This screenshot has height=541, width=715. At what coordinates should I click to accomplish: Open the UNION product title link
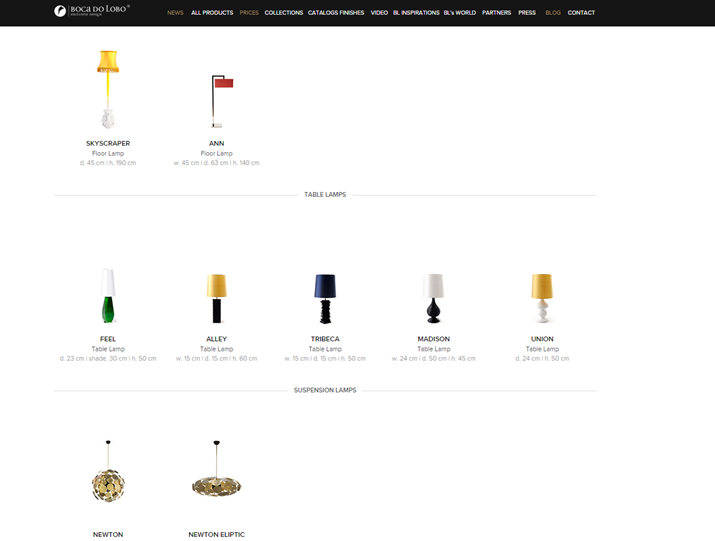(x=542, y=339)
